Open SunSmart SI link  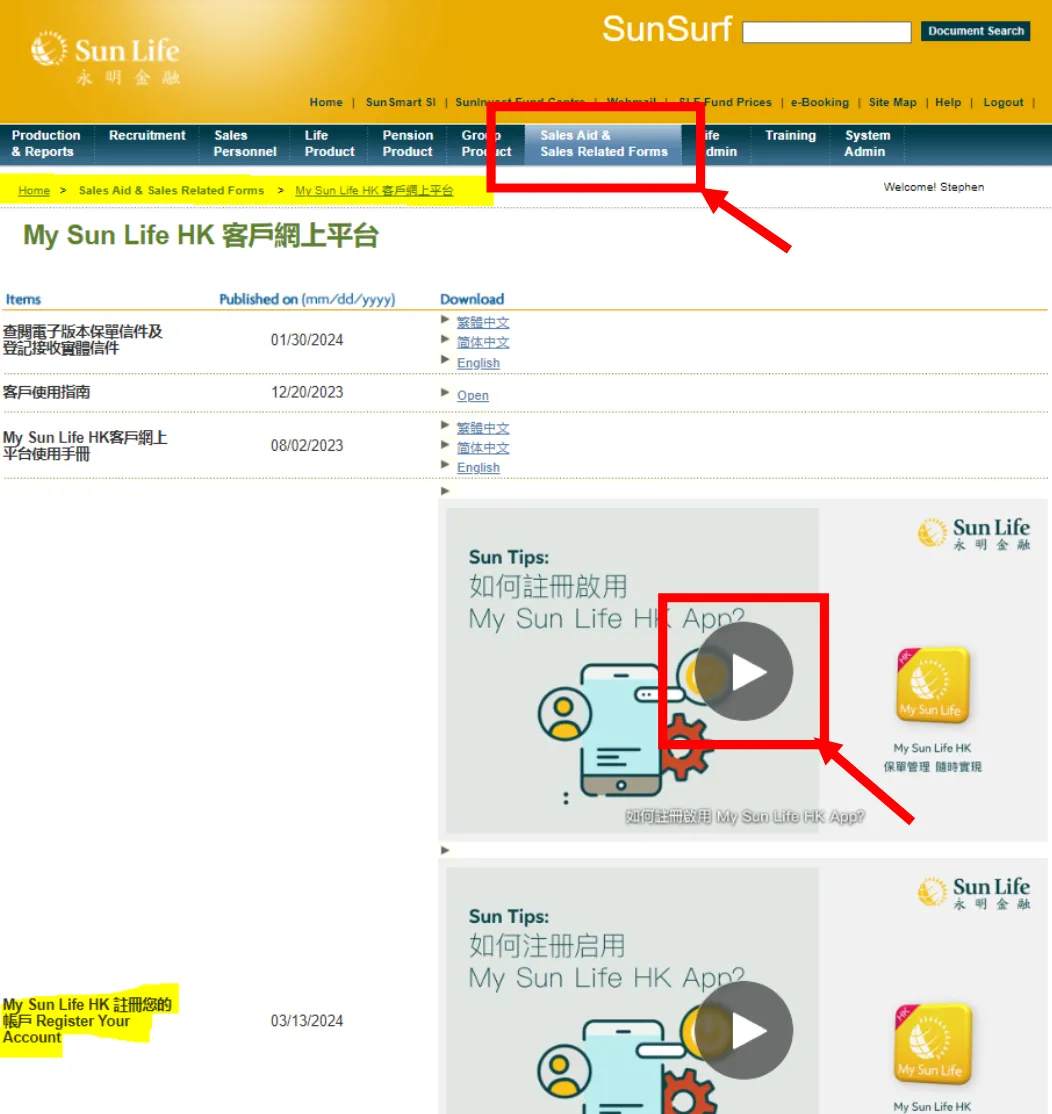pyautogui.click(x=401, y=102)
